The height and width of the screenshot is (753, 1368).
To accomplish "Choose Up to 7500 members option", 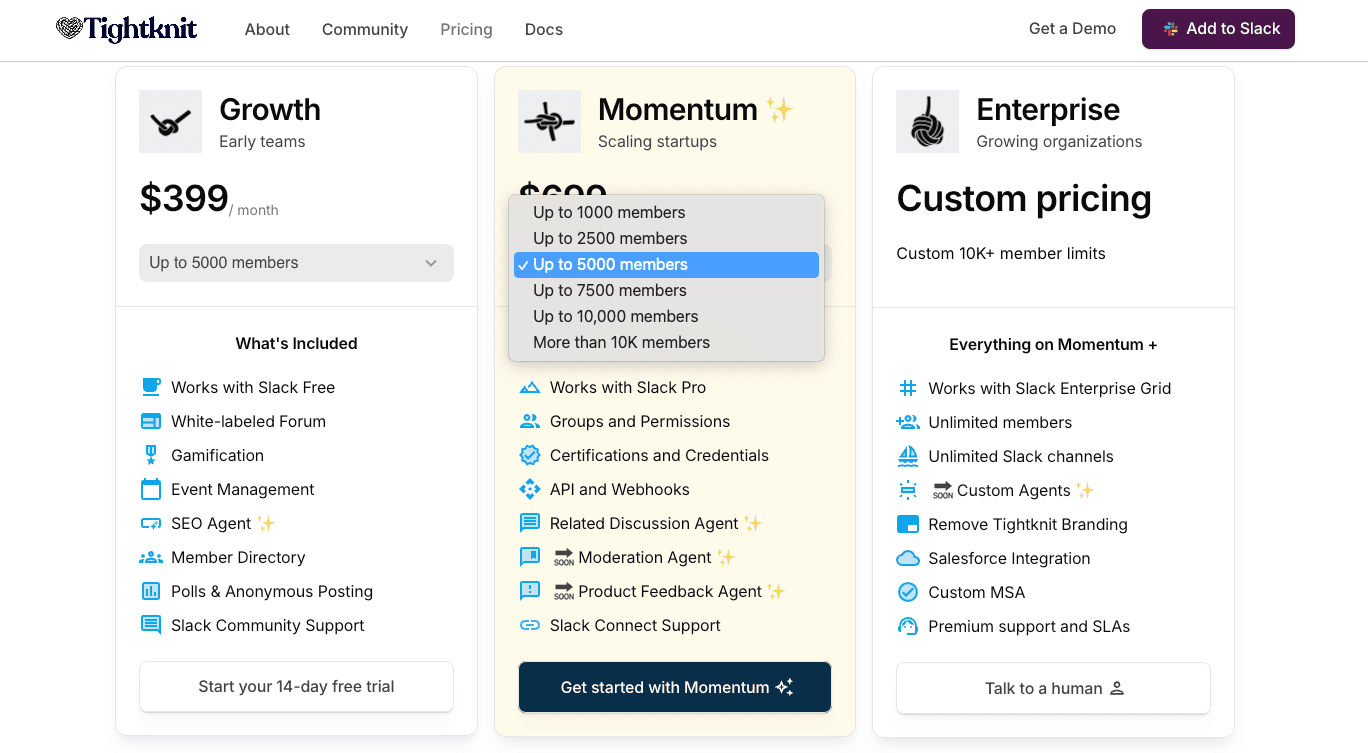I will tap(610, 290).
